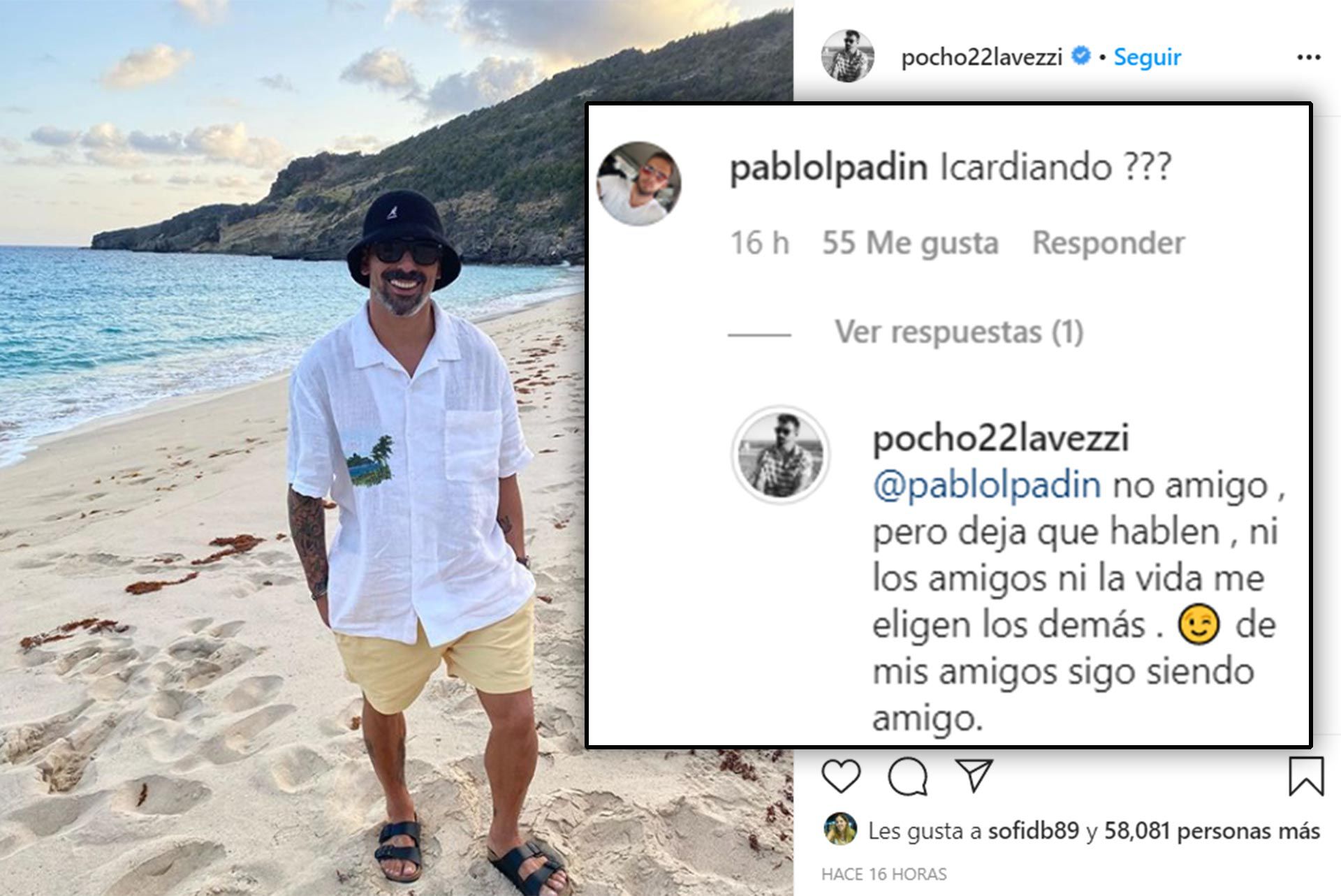Open pocho22lavezzi avatar in reply
The height and width of the screenshot is (896, 1341).
pos(780,455)
